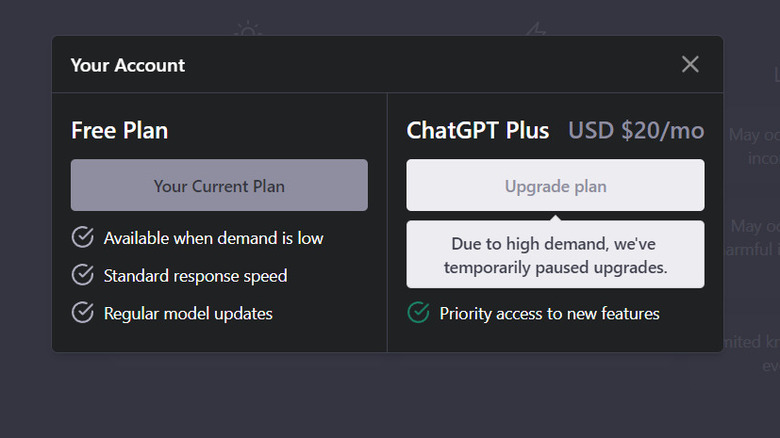The width and height of the screenshot is (780, 438).
Task: Select the Free Plan heading
Action: click(120, 131)
